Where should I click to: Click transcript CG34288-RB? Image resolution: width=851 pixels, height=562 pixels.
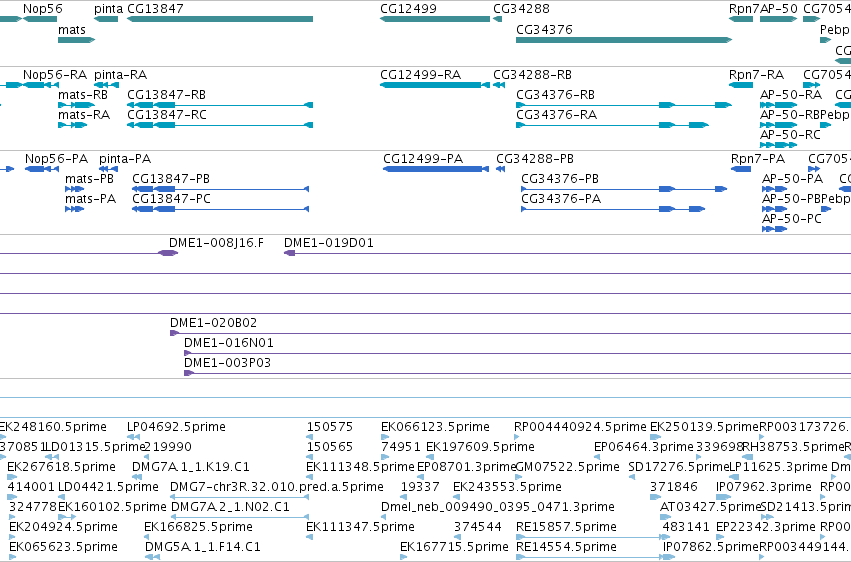(x=499, y=85)
